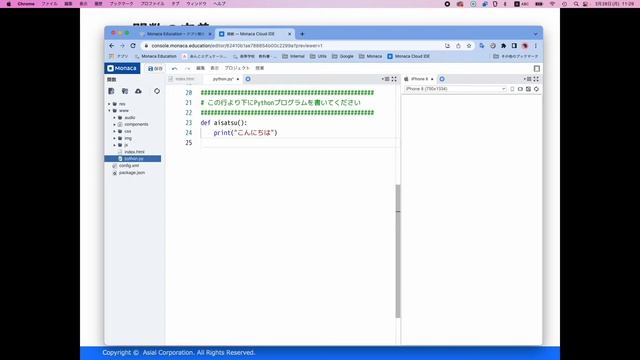Viewport: 640px width, 360px height.
Task: Open a new Chrome tab with plus
Action: [302, 34]
